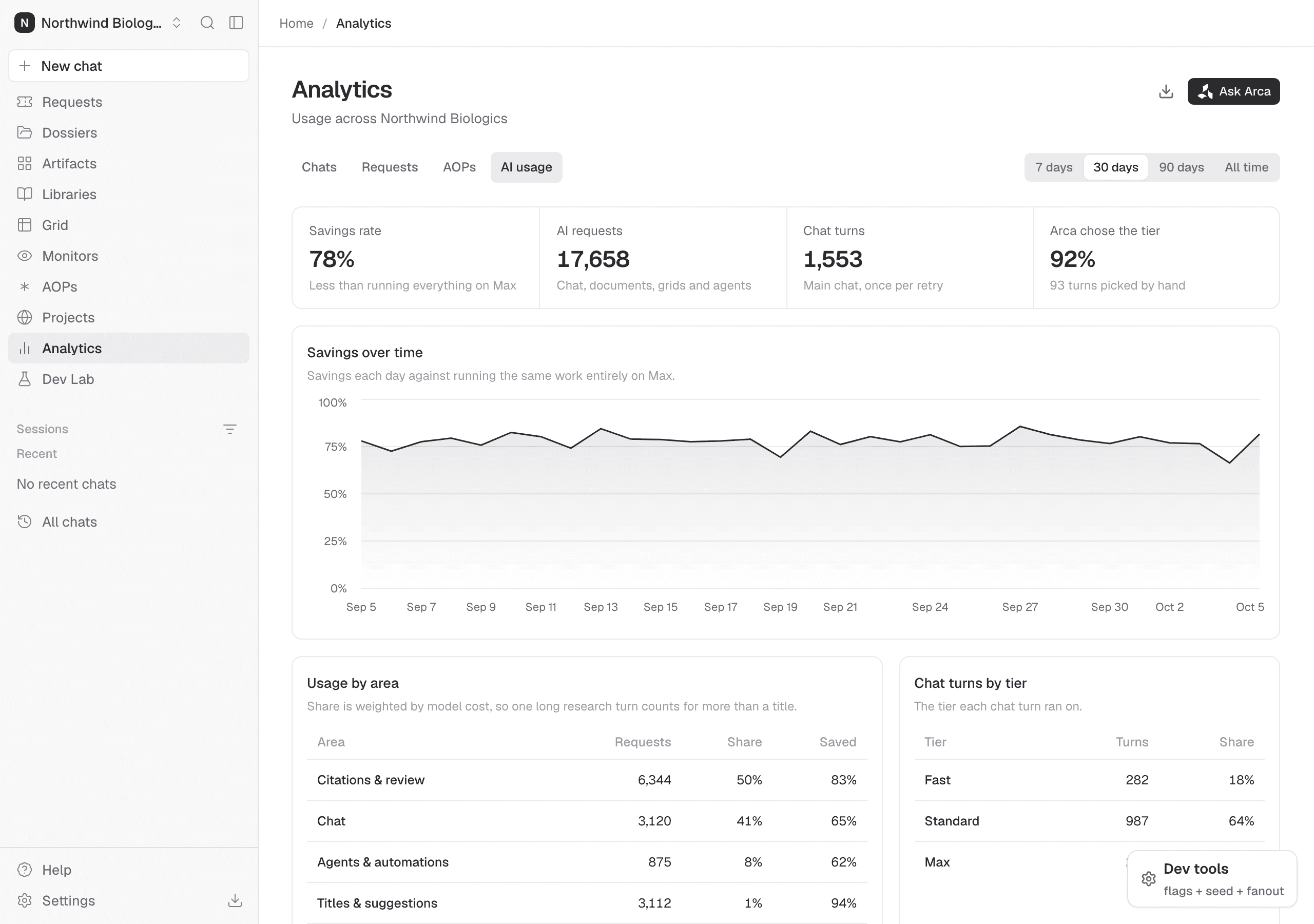Switch to the Chats tab
Screen dimensions: 1314x924
(x=319, y=167)
